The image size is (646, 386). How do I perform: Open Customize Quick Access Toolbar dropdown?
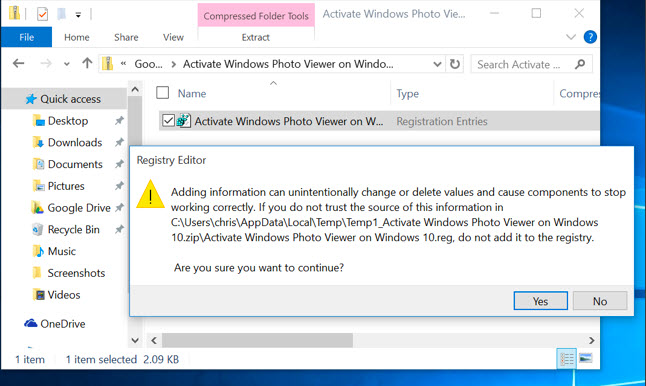coord(78,15)
